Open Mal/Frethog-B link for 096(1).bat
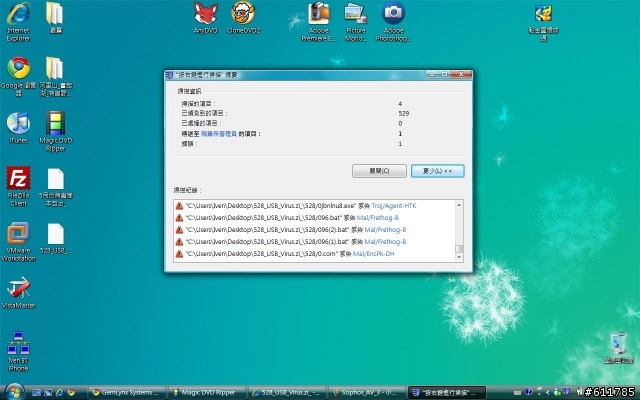Screen dimensions: 640x400 pos(385,242)
